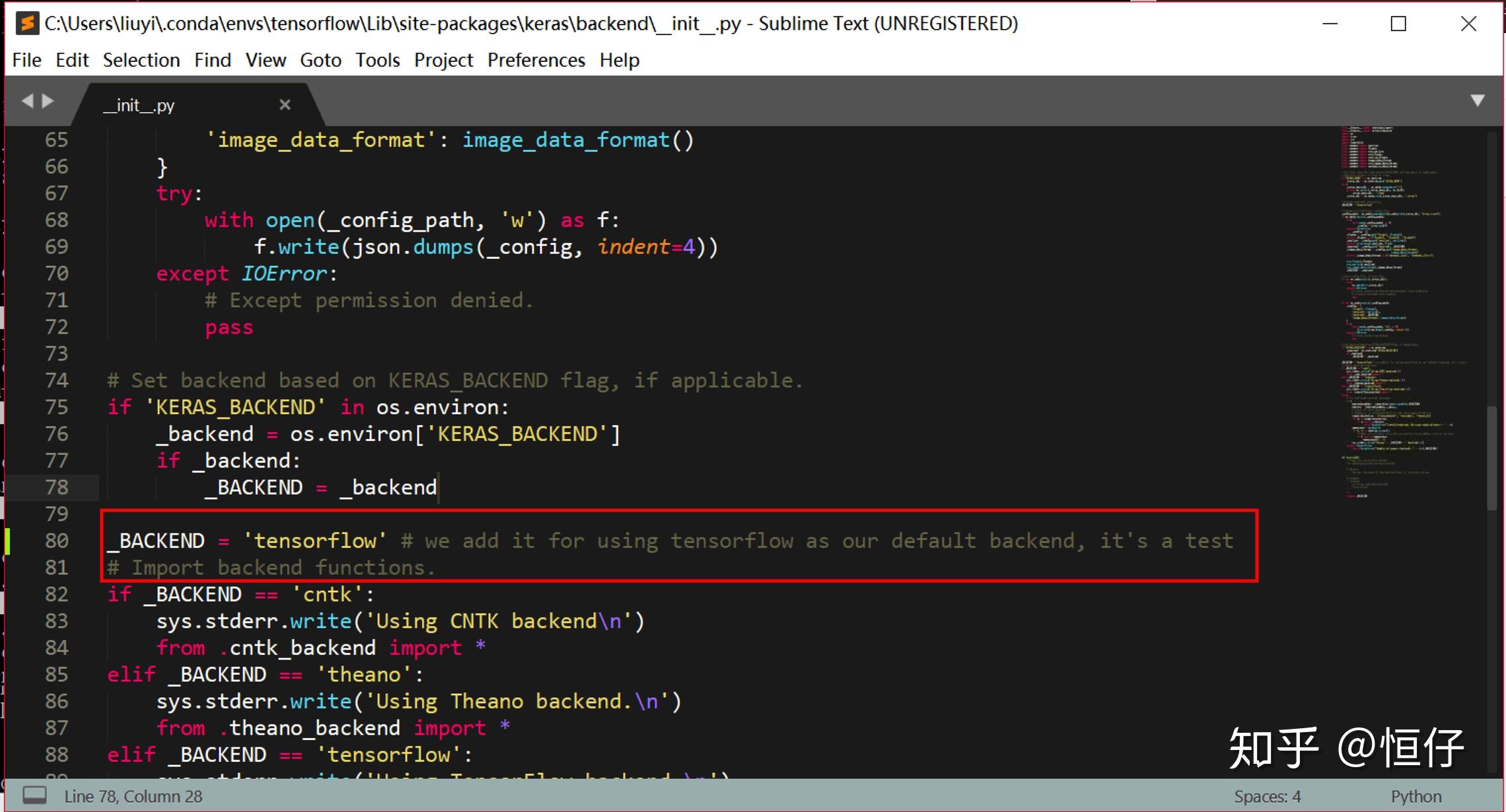Open the Tools menu
Screen dimensions: 1506x812
[x=377, y=60]
